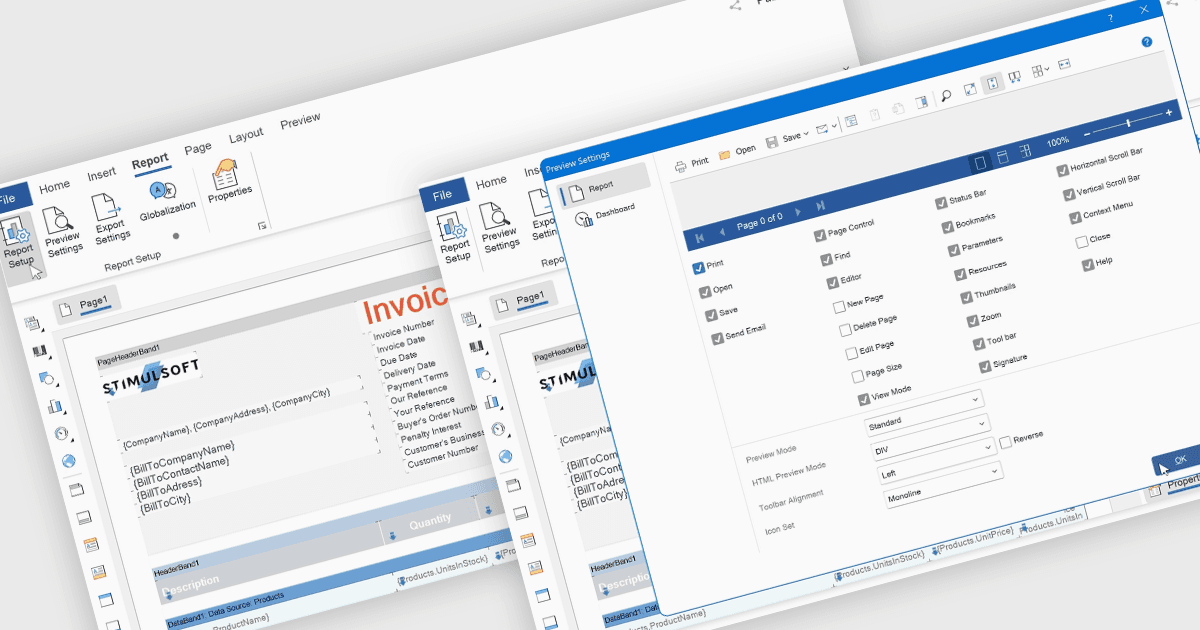Toggle the Thumbnails checkbox

coord(966,298)
